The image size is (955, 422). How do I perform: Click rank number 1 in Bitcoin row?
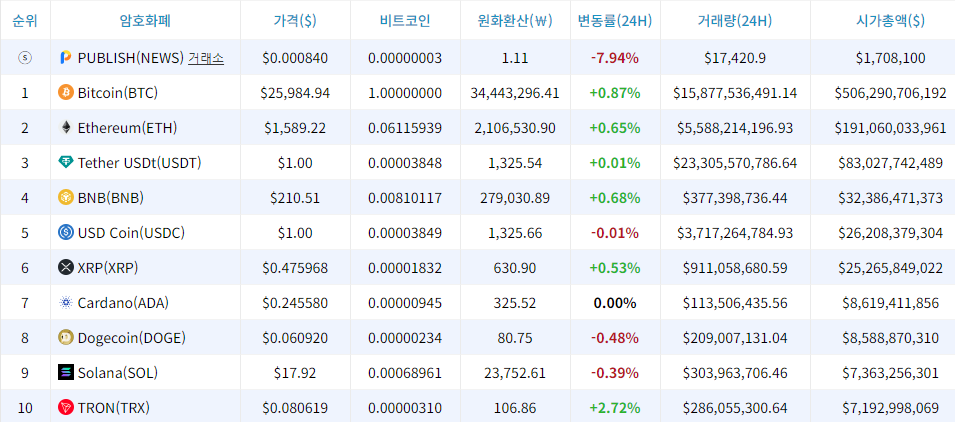click(x=25, y=93)
